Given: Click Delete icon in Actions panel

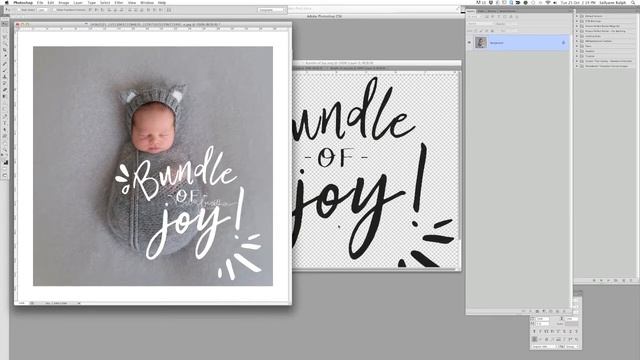Looking at the screenshot, I should pos(631,280).
